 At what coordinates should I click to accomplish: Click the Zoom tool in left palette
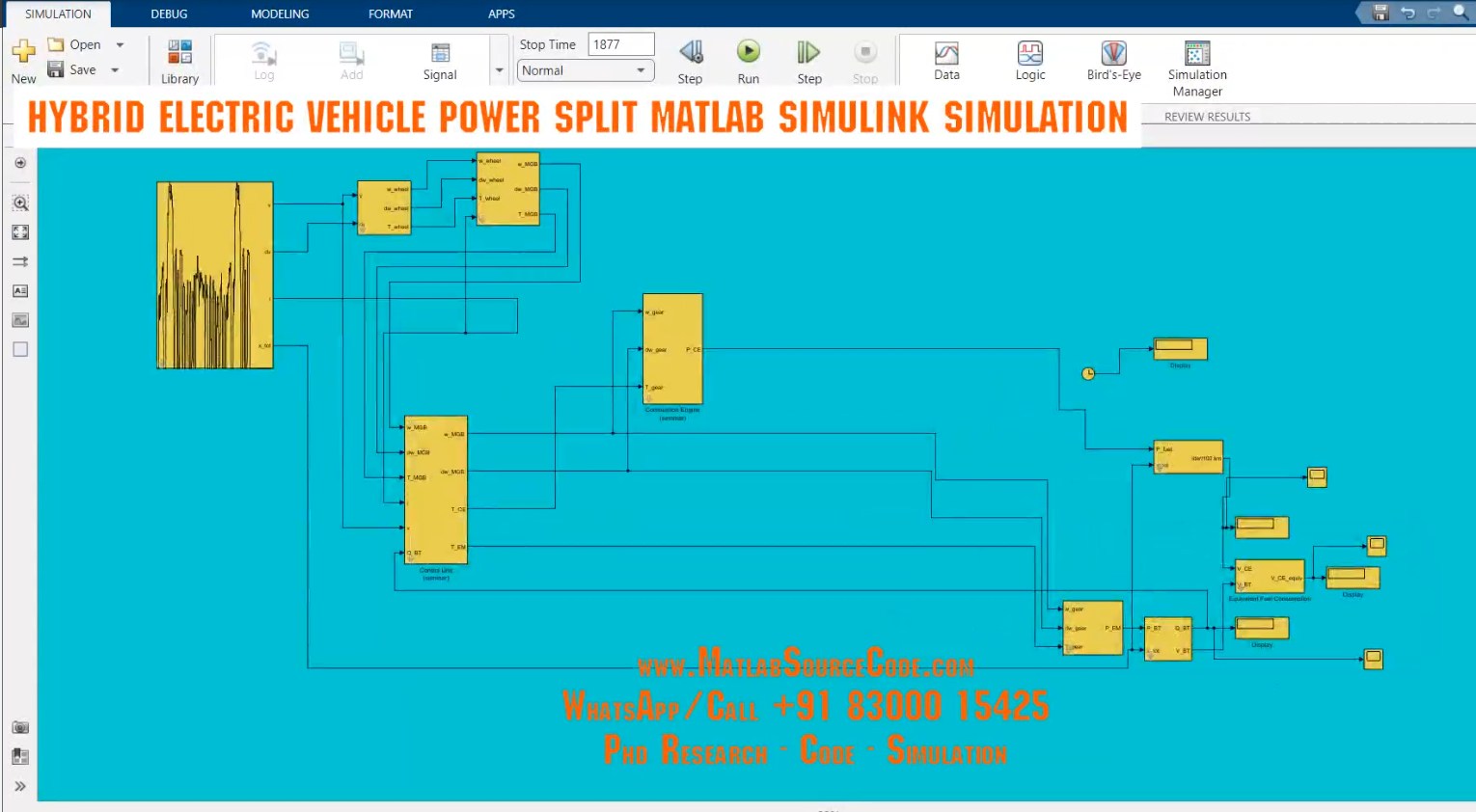(20, 203)
